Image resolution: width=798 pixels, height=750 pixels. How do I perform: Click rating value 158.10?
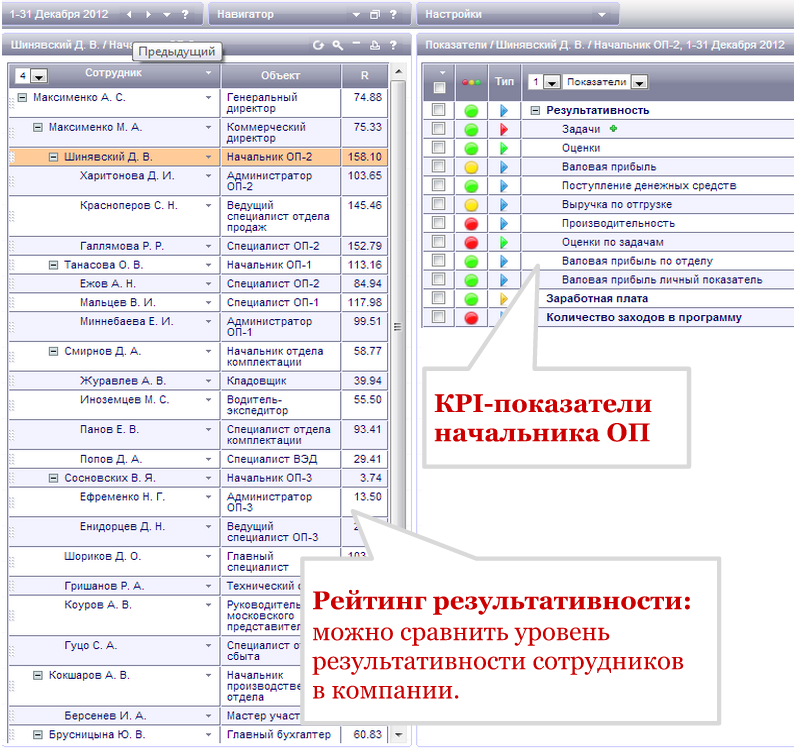tap(364, 157)
